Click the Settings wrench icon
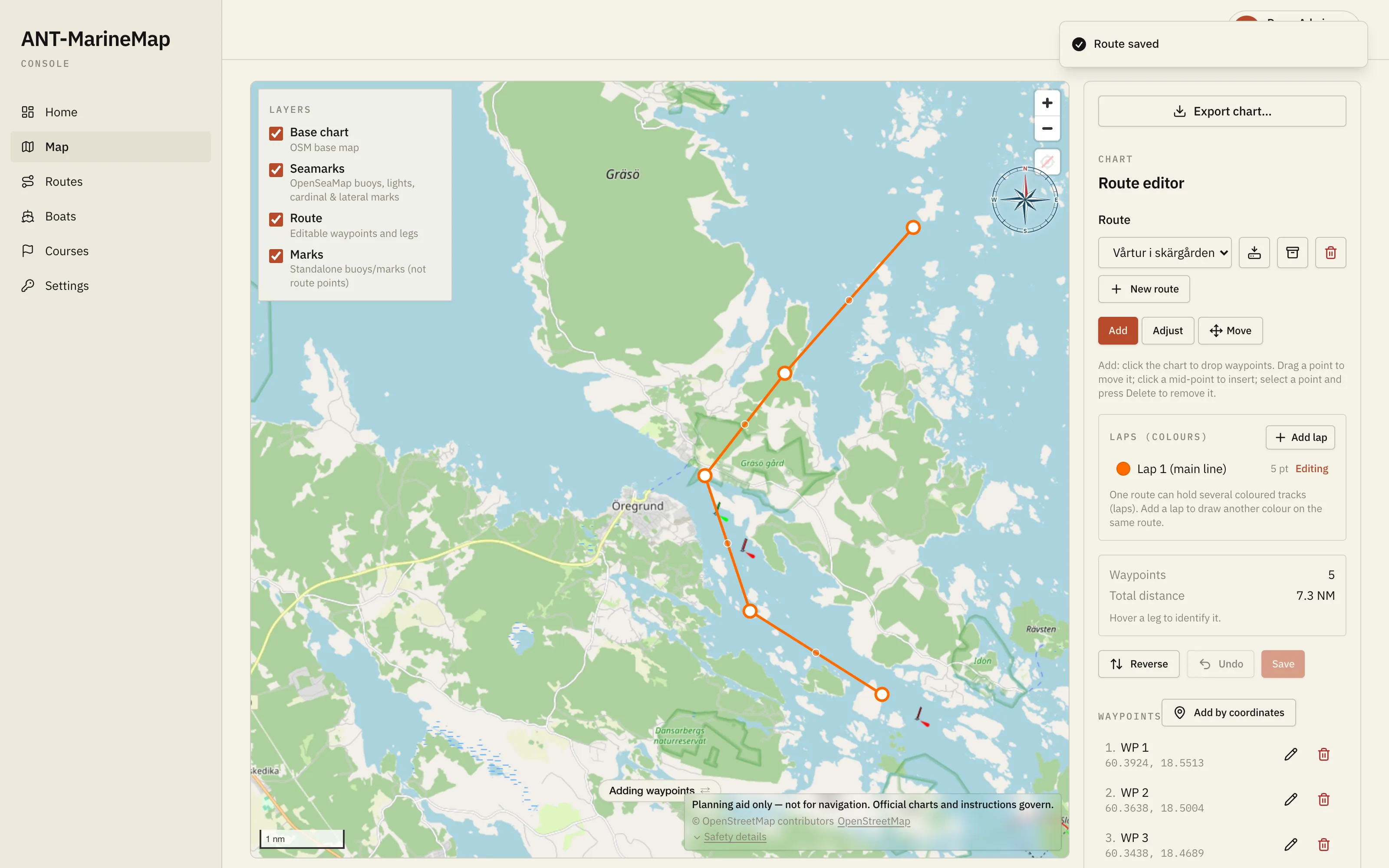 click(27, 285)
